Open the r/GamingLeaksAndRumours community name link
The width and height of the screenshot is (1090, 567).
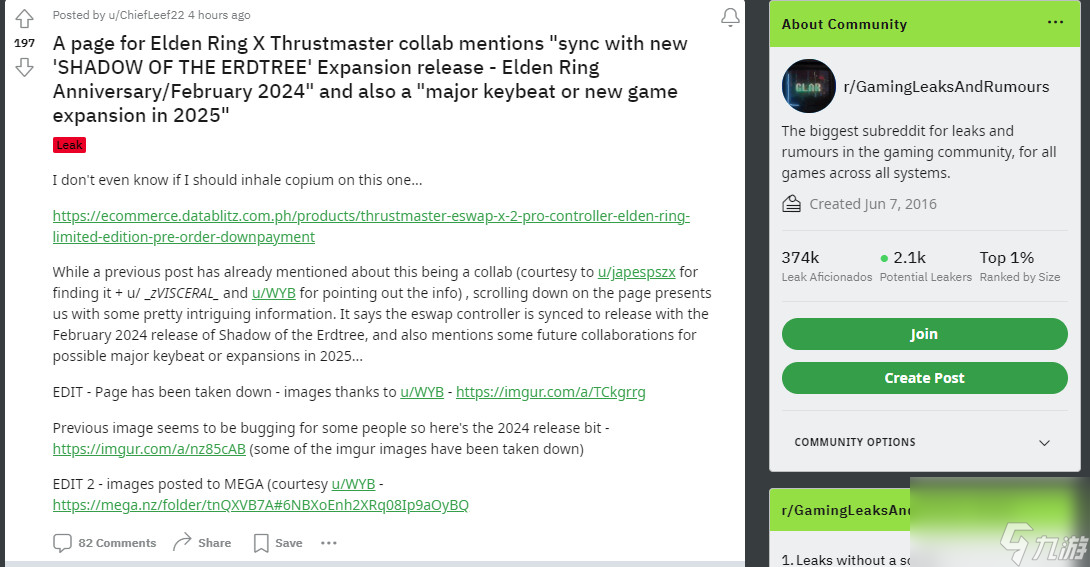click(x=946, y=86)
